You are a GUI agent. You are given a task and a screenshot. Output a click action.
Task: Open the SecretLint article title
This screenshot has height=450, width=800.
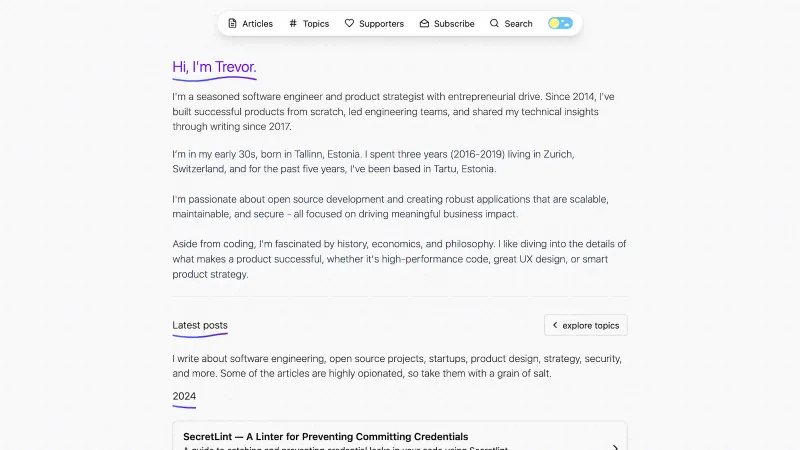click(x=325, y=437)
